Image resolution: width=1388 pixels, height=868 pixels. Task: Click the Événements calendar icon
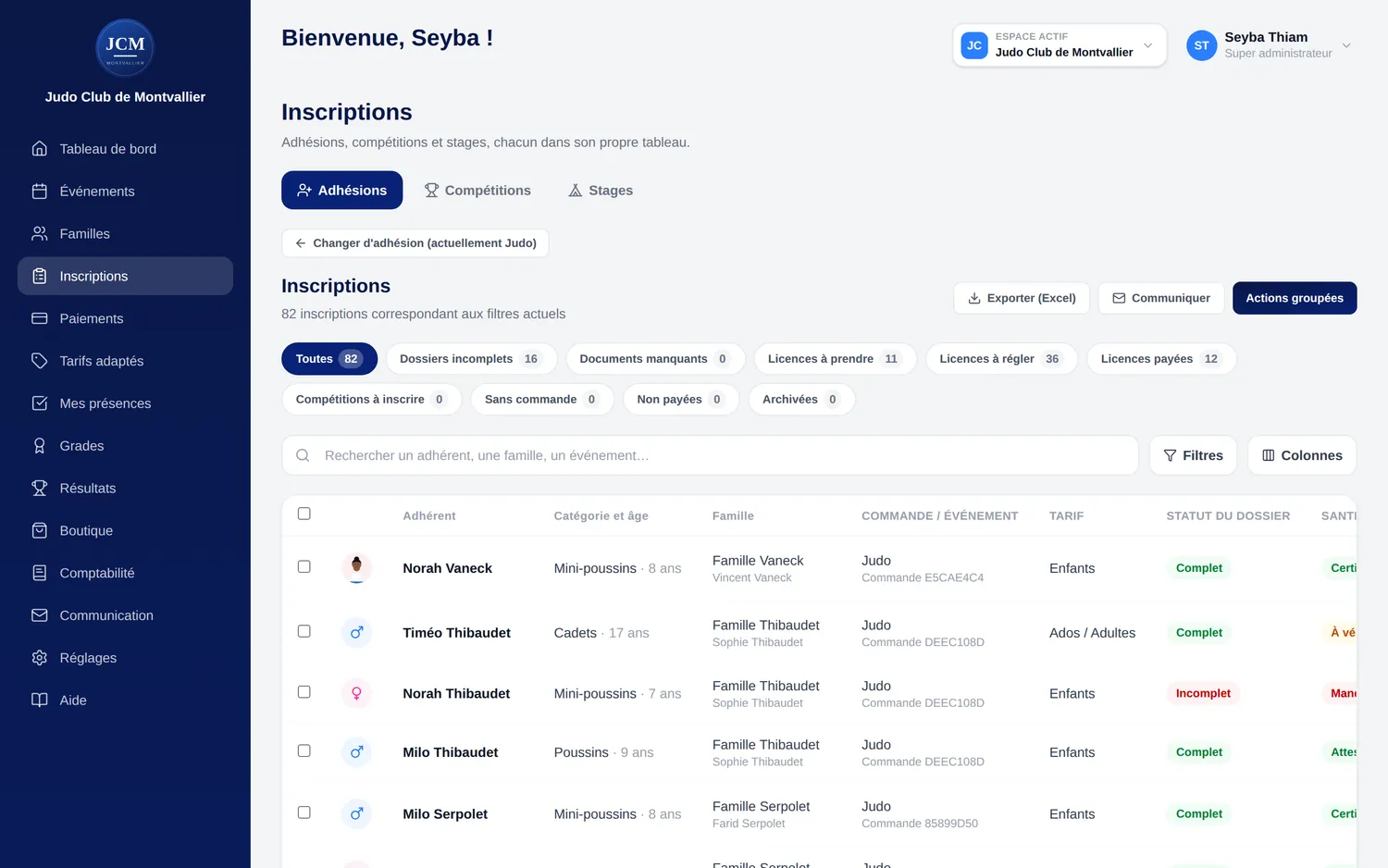pos(39,192)
